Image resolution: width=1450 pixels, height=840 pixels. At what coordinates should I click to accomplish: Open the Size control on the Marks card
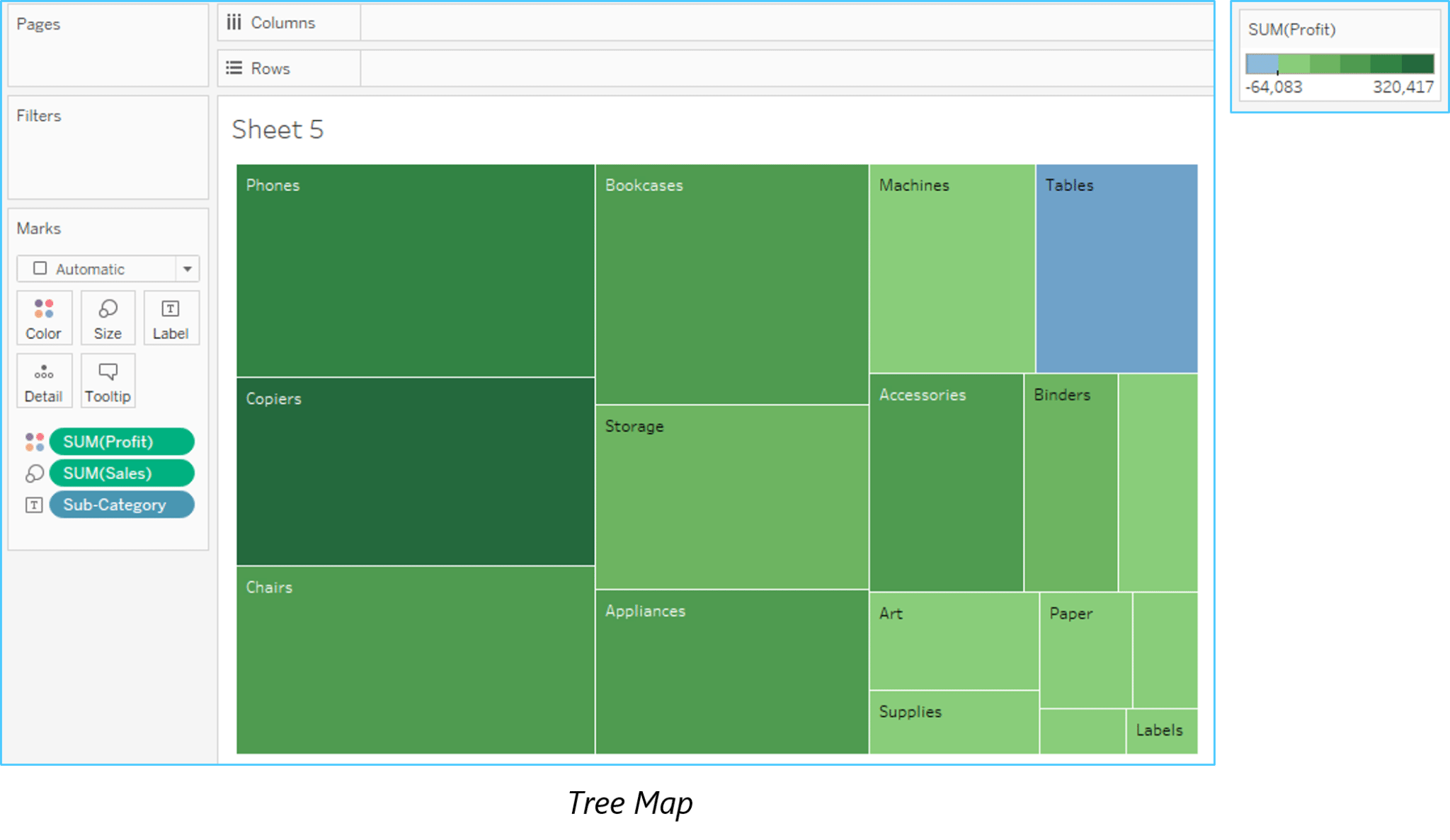(x=108, y=318)
